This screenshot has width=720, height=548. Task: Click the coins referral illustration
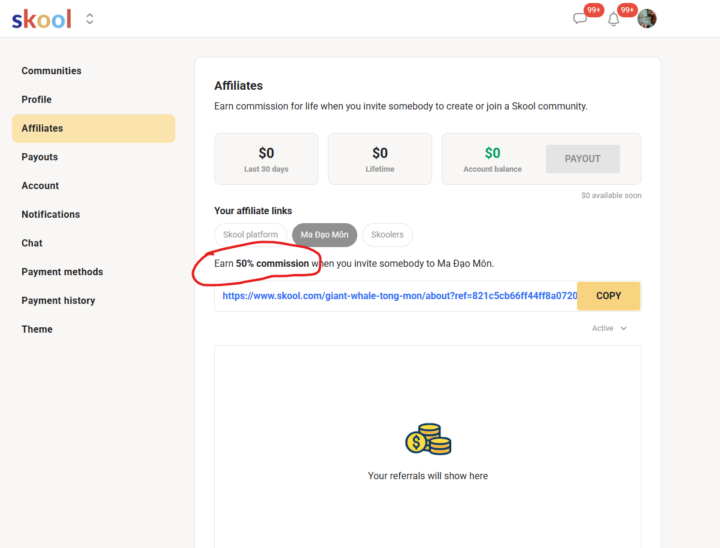[x=428, y=439]
